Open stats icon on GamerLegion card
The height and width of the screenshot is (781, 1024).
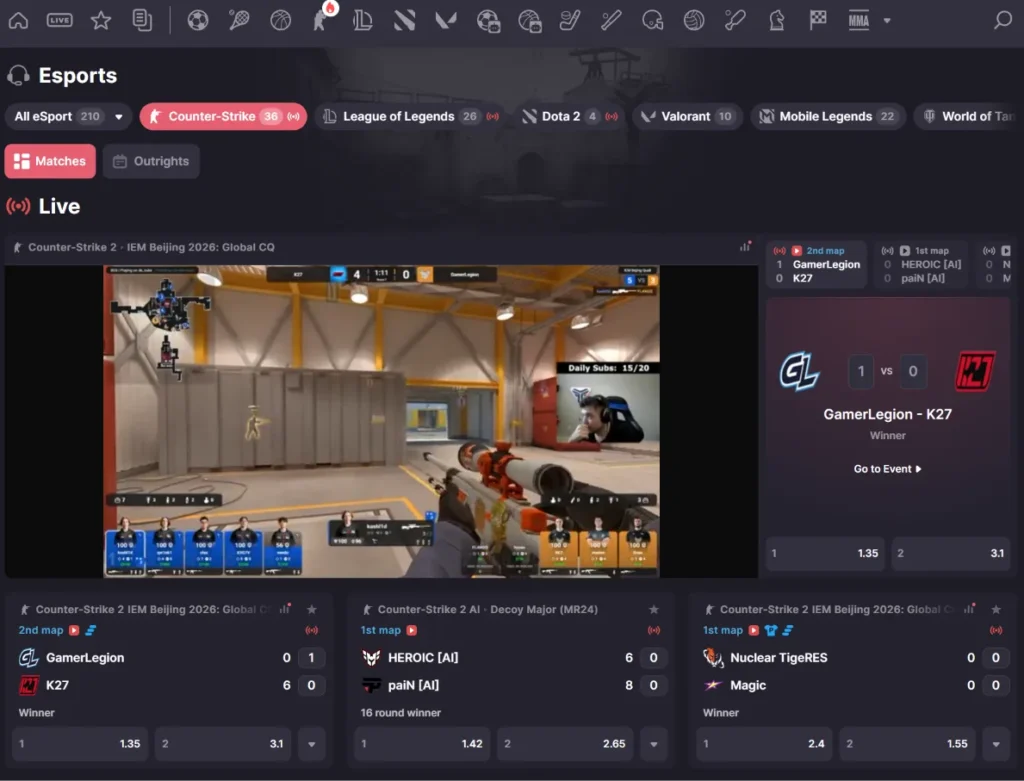coord(285,609)
